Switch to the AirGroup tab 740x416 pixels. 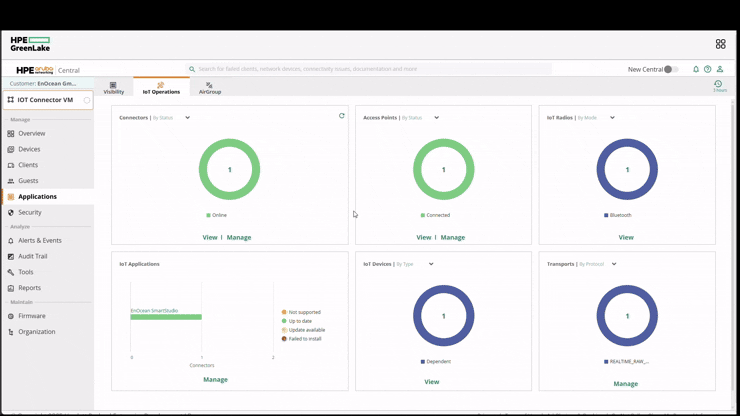(210, 88)
